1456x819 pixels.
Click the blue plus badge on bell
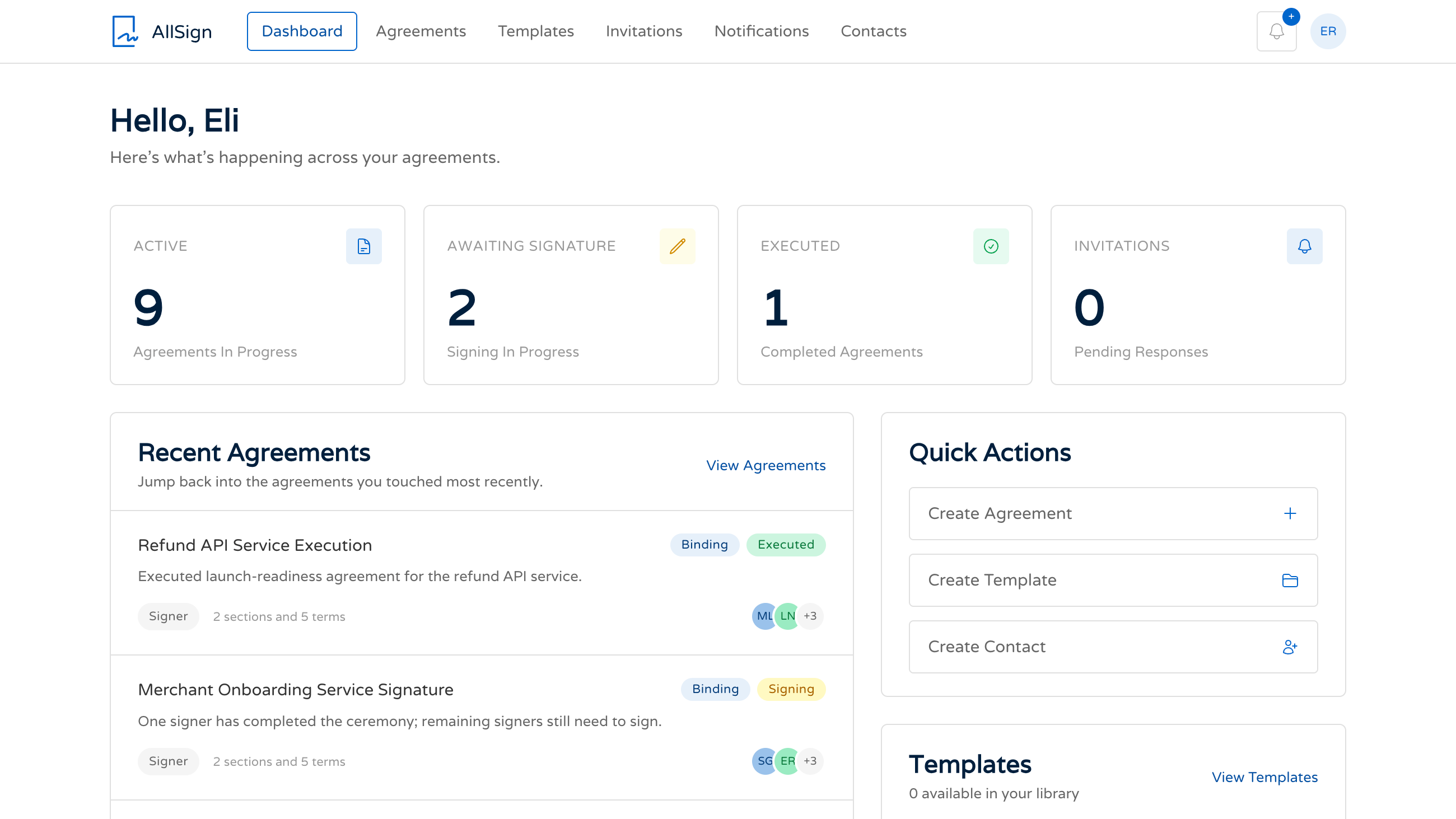(x=1291, y=16)
